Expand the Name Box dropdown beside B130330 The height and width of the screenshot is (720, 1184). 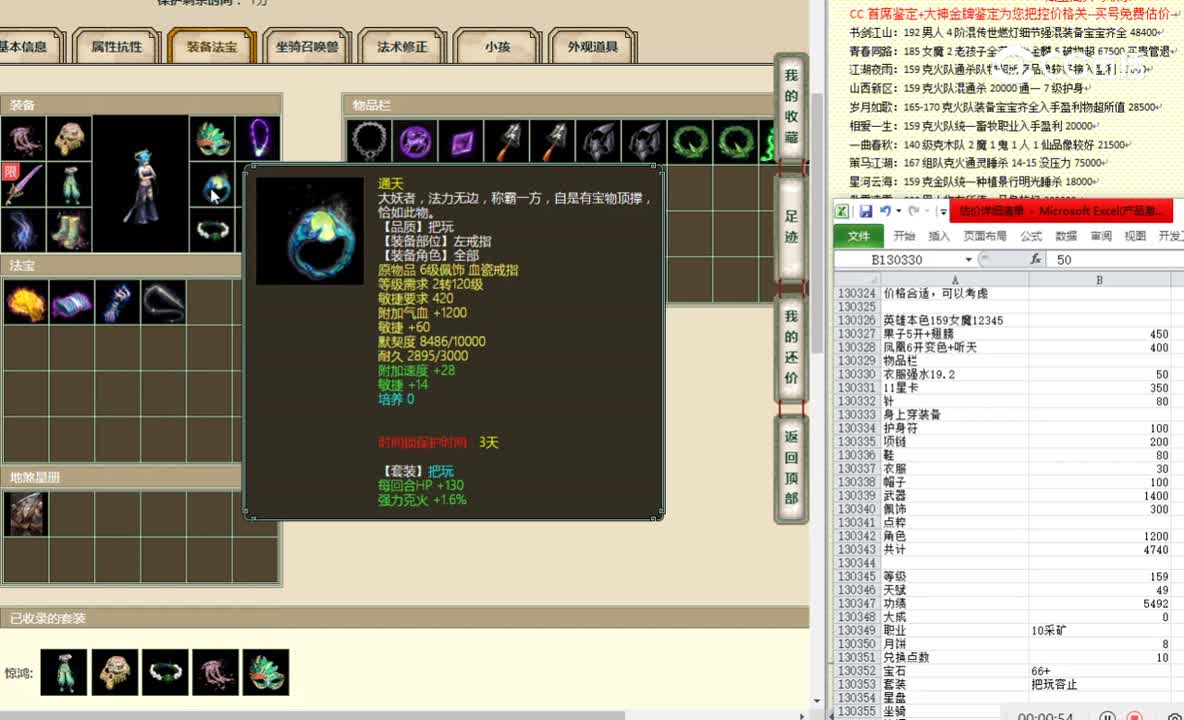[969, 260]
